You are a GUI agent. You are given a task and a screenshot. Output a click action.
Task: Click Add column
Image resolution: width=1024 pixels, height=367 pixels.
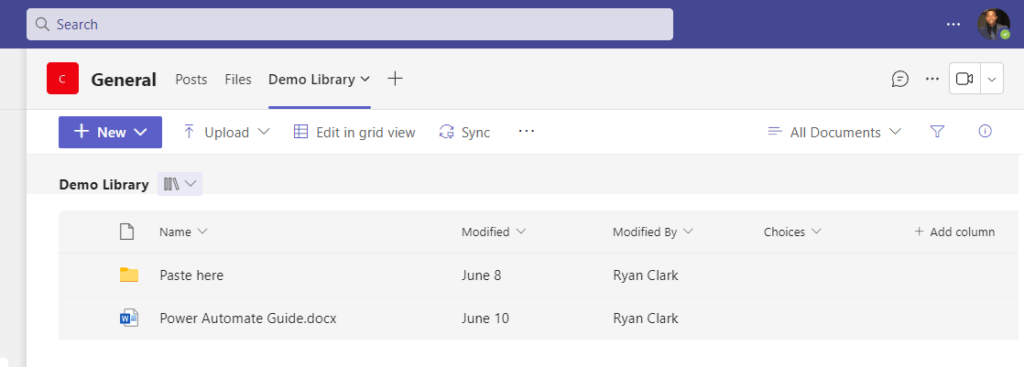pyautogui.click(x=955, y=232)
